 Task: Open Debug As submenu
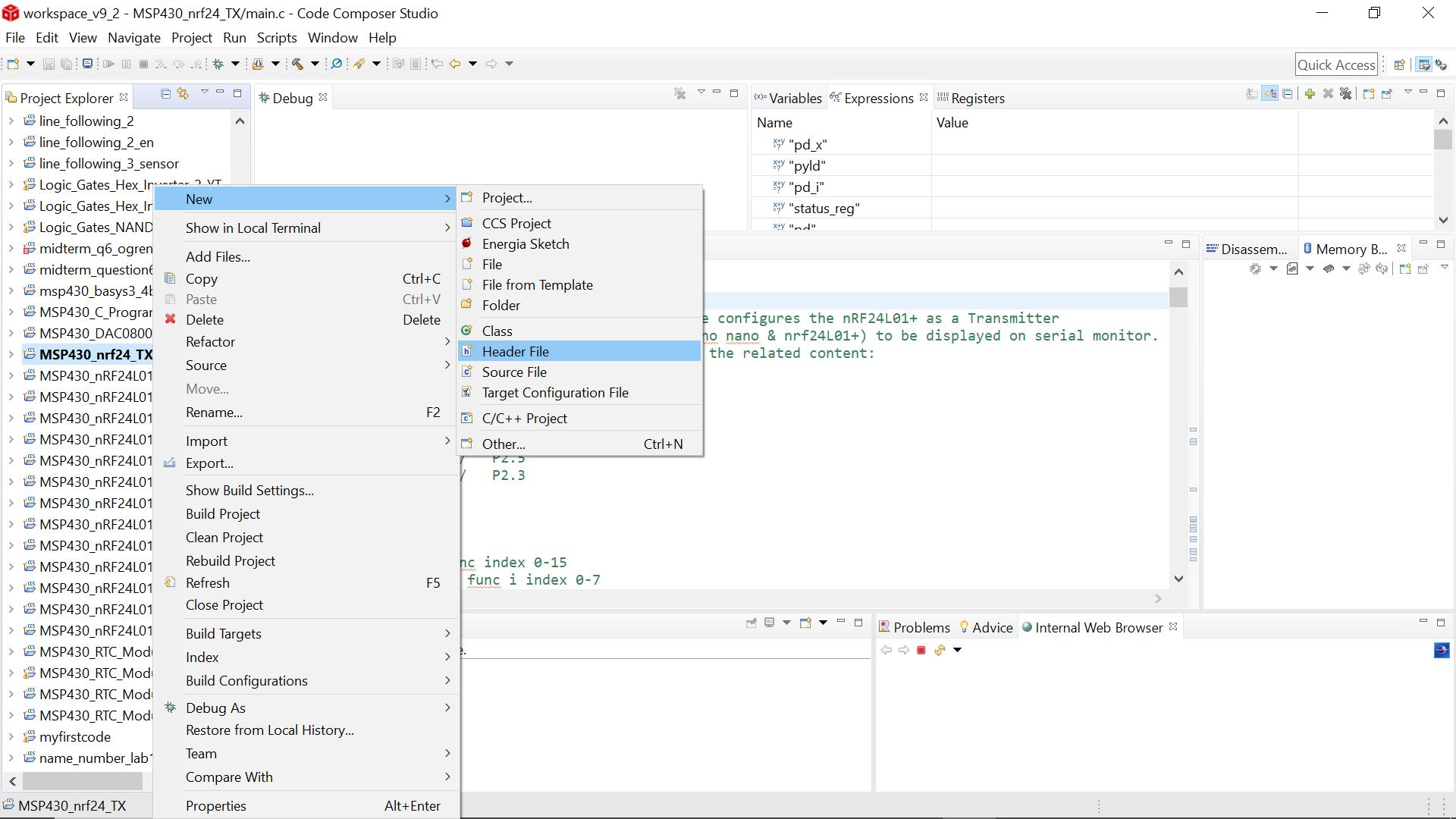pos(306,708)
